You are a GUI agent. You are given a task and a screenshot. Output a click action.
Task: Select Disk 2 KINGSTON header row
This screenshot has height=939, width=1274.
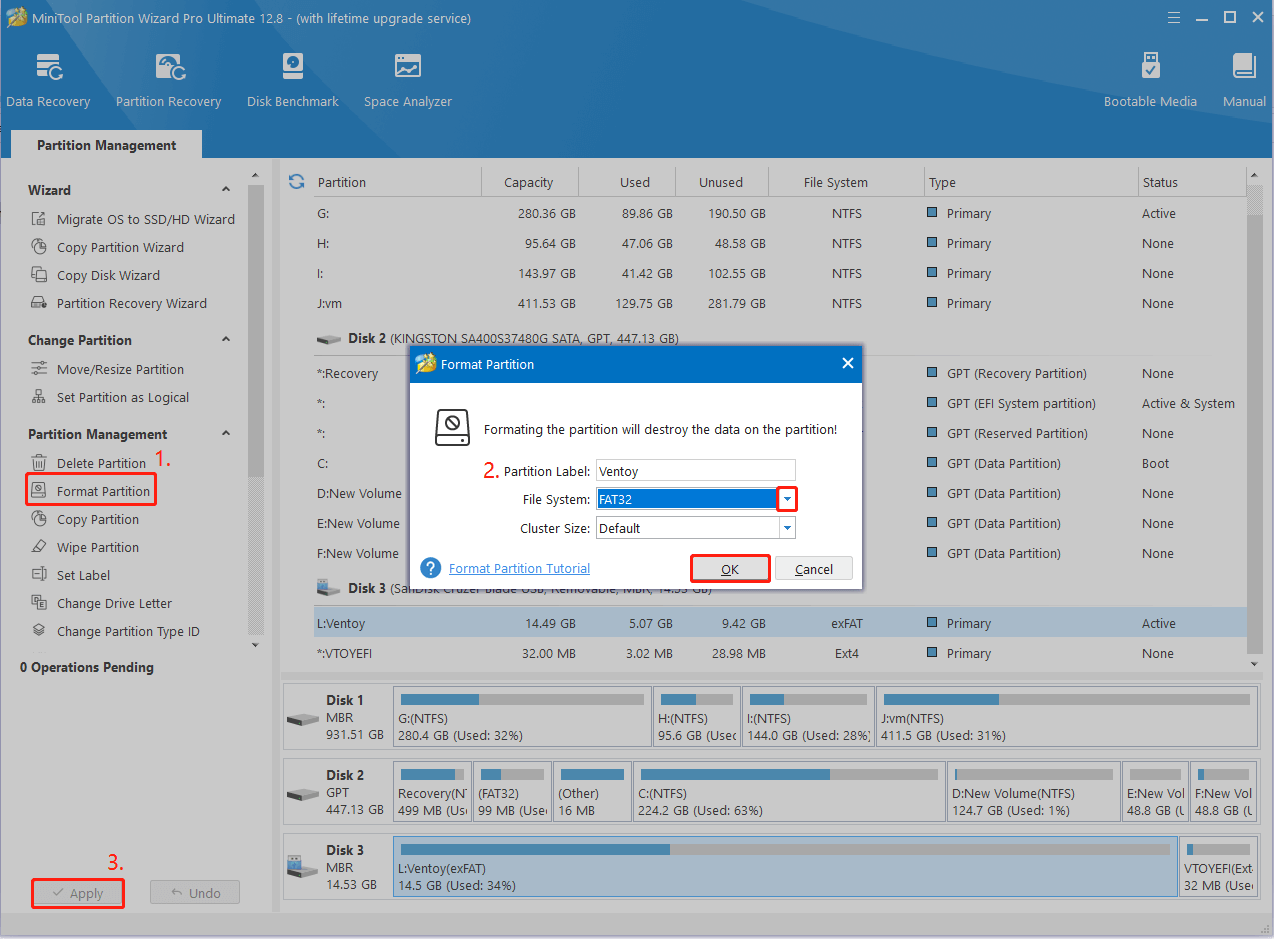pos(780,338)
